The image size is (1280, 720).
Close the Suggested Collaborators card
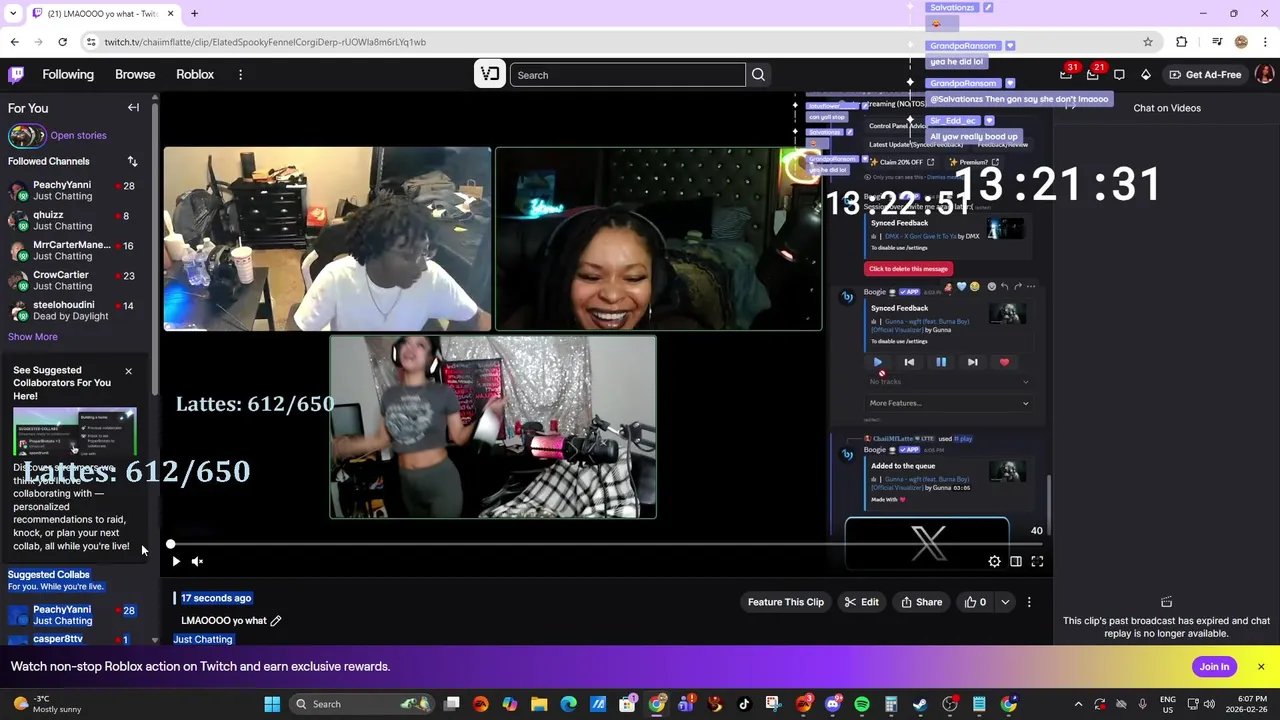coord(128,371)
